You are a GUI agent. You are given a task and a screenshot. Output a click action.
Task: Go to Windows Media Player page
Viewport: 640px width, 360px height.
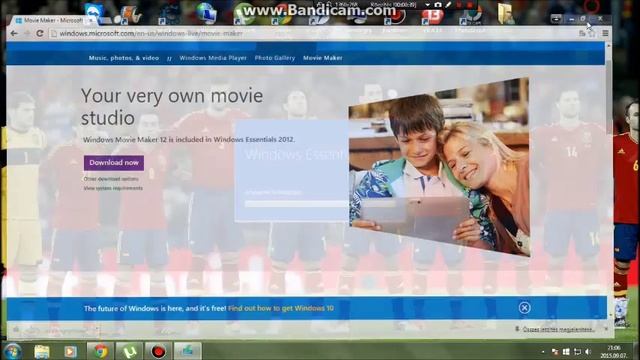(x=213, y=58)
